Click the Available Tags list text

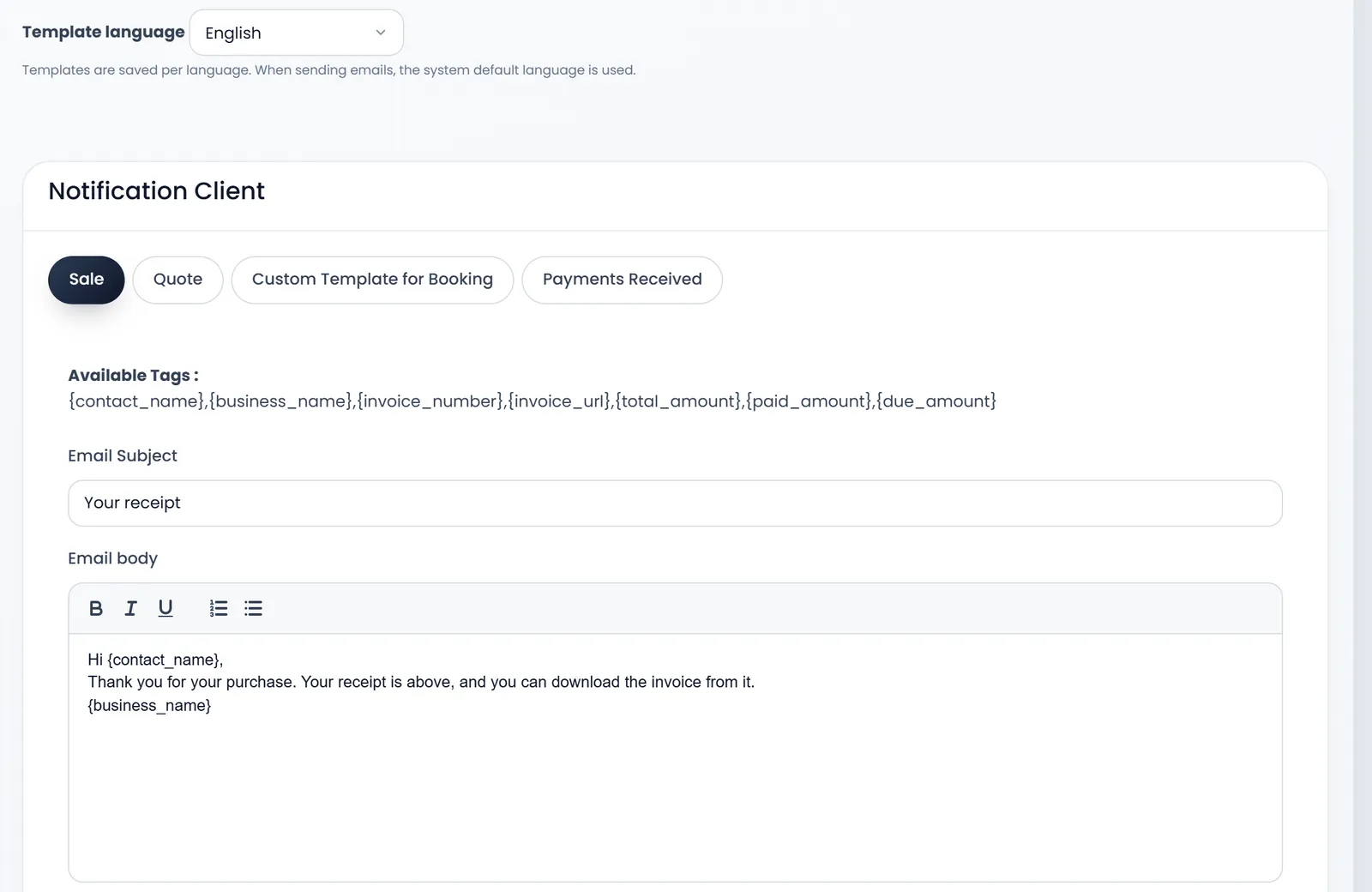click(x=533, y=401)
